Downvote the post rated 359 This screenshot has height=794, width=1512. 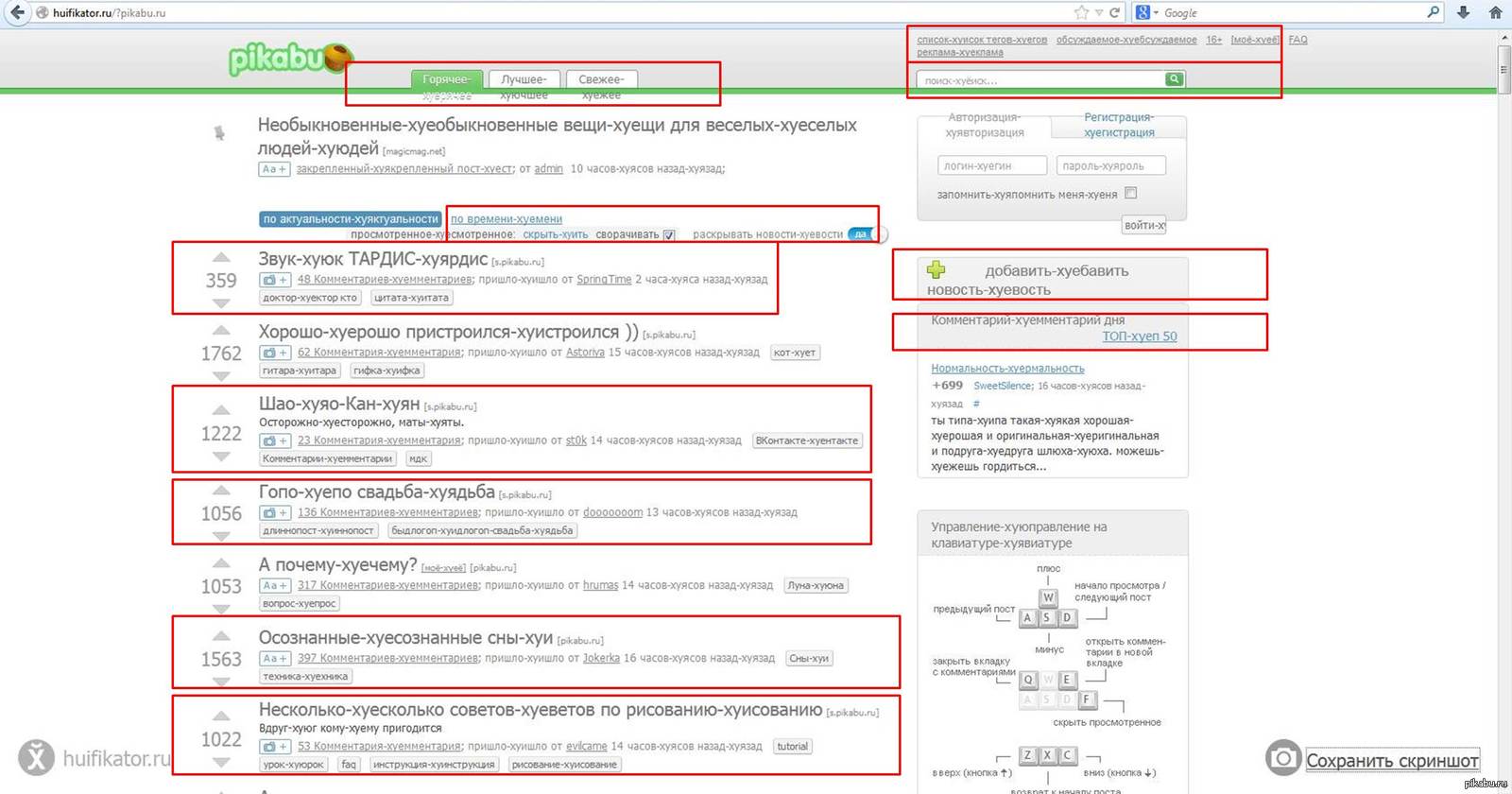(x=221, y=303)
